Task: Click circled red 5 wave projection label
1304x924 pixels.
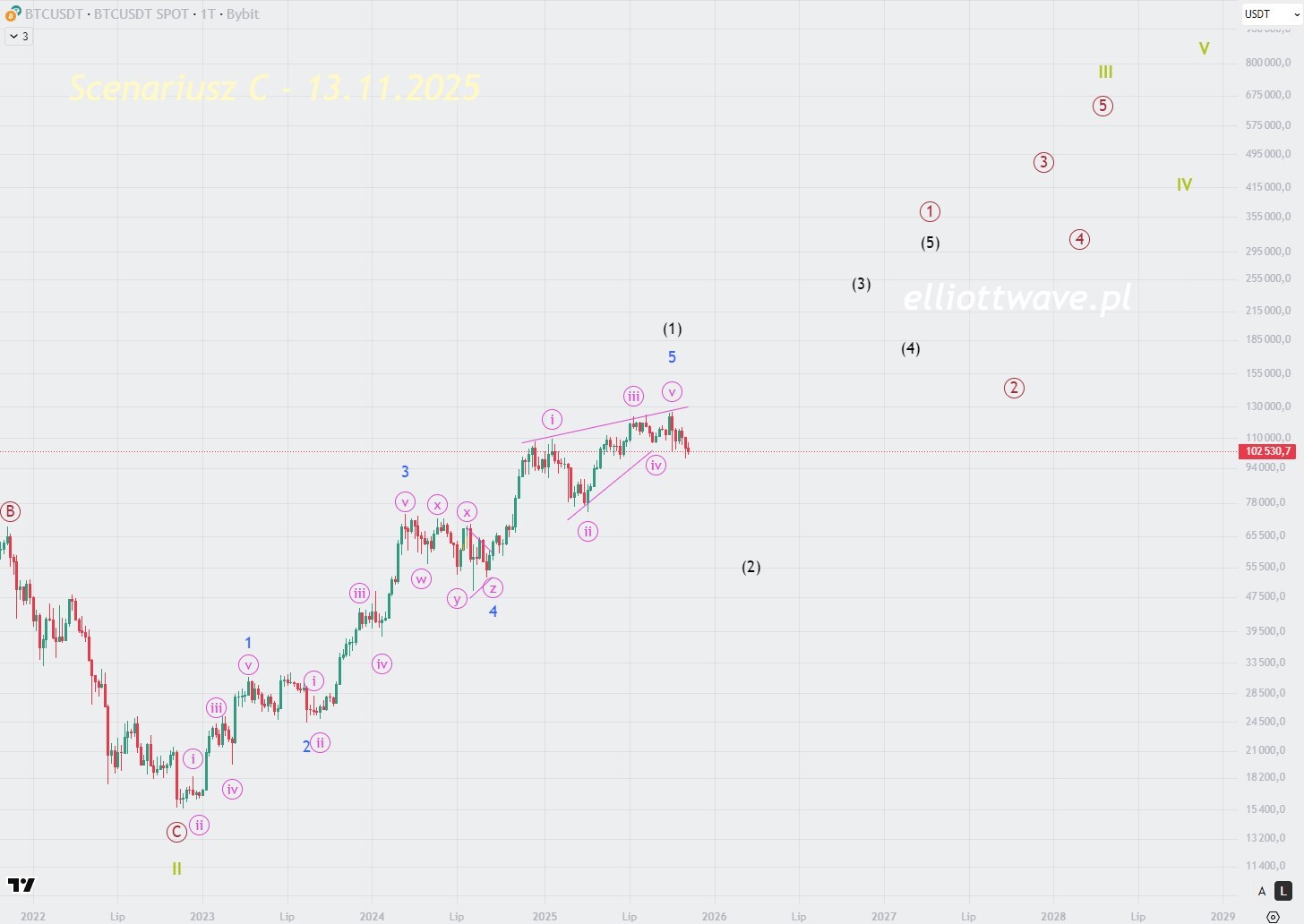Action: pos(1102,106)
